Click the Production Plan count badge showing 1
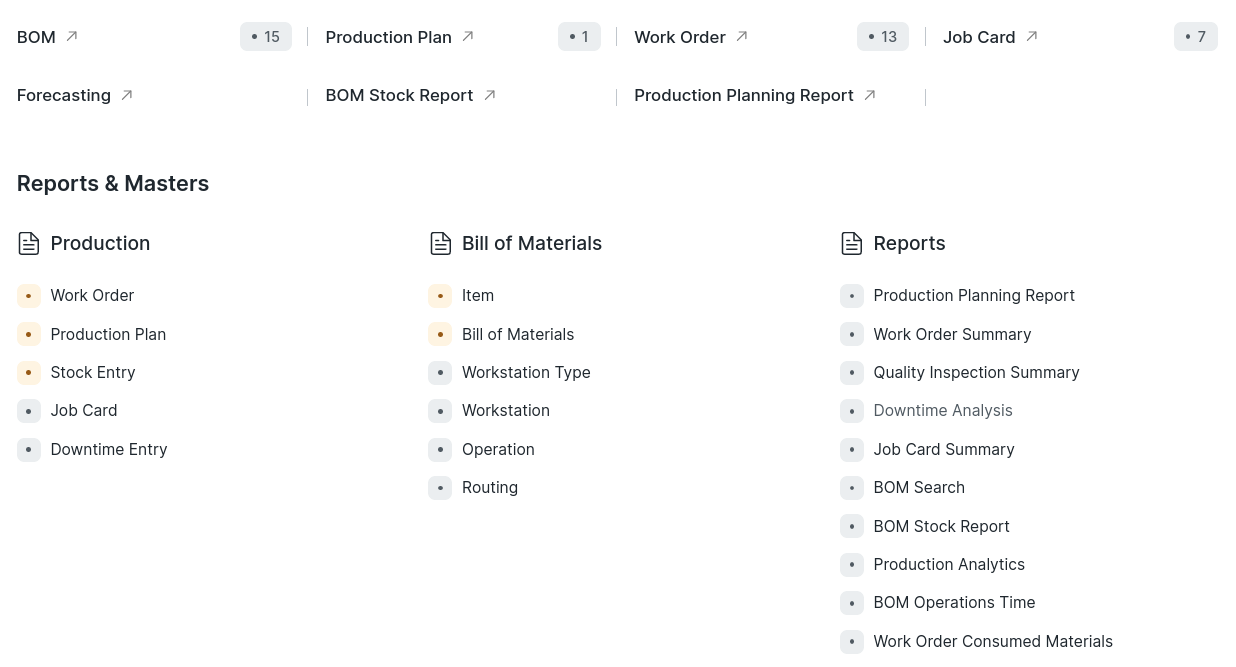Viewport: 1236px width, 667px height. click(579, 37)
